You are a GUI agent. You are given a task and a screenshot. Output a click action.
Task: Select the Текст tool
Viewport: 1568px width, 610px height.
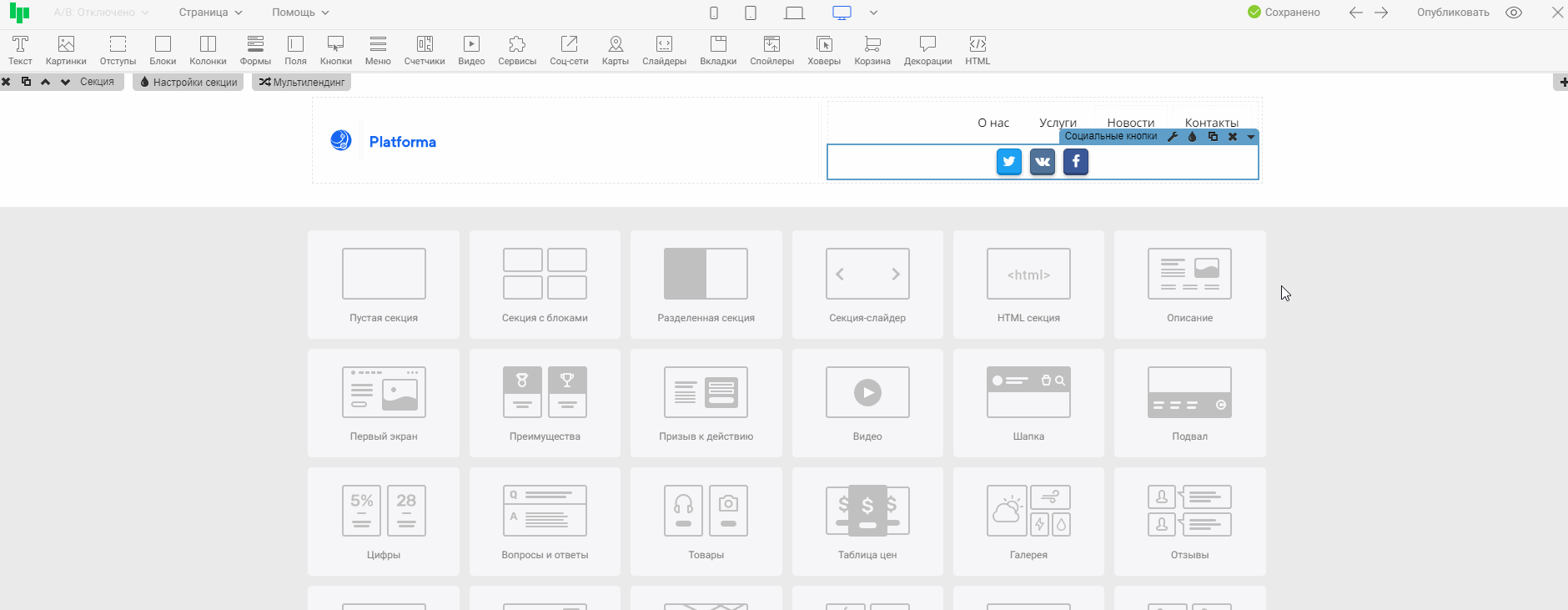tap(20, 50)
